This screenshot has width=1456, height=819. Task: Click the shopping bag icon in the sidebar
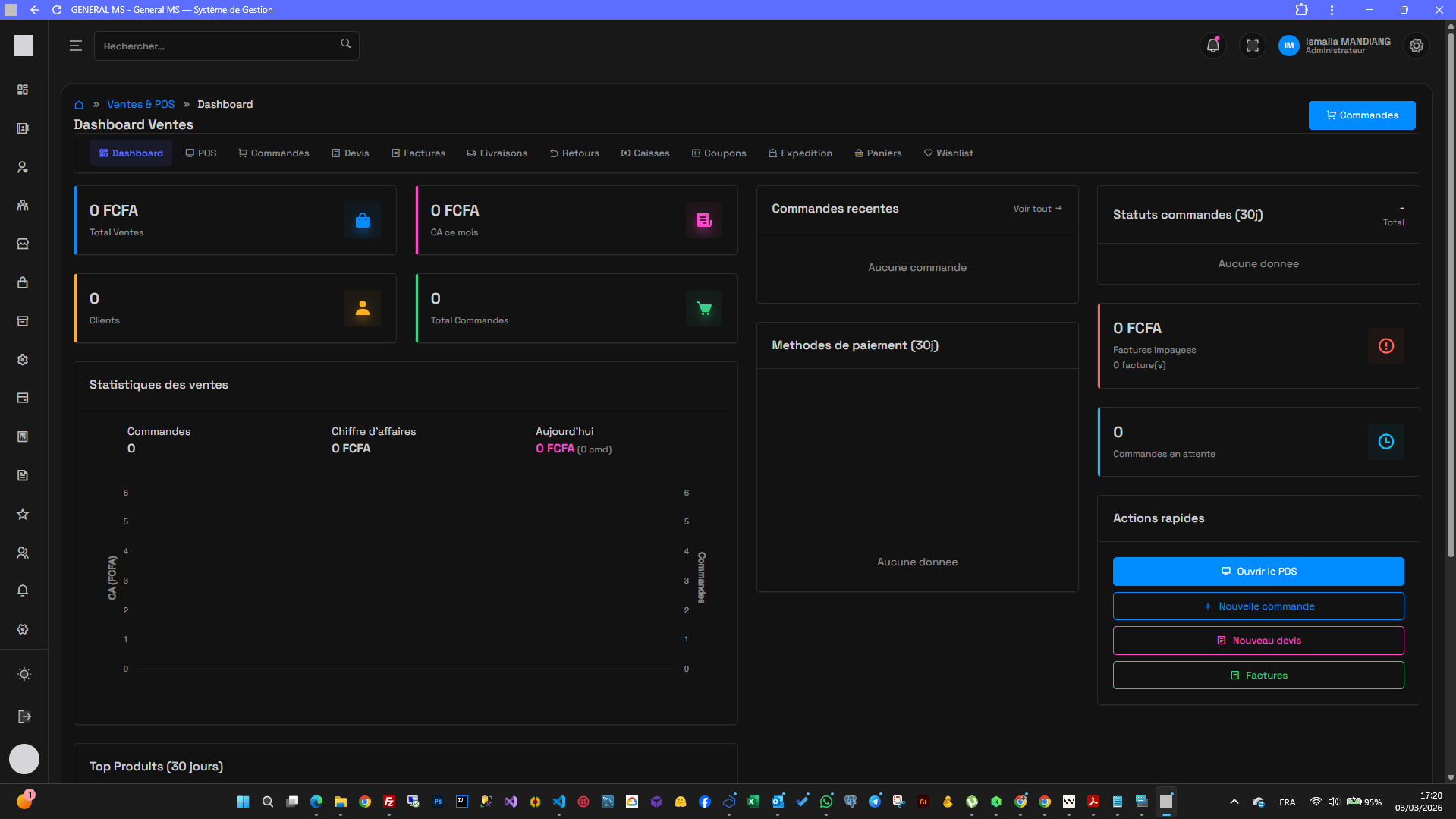point(23,282)
